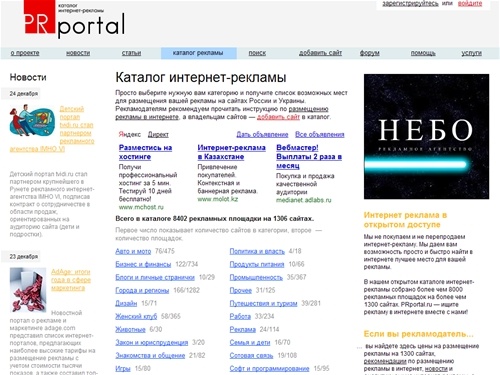The width and height of the screenshot is (500, 375).
Task: Open 'Работа' category
Action: (x=240, y=317)
